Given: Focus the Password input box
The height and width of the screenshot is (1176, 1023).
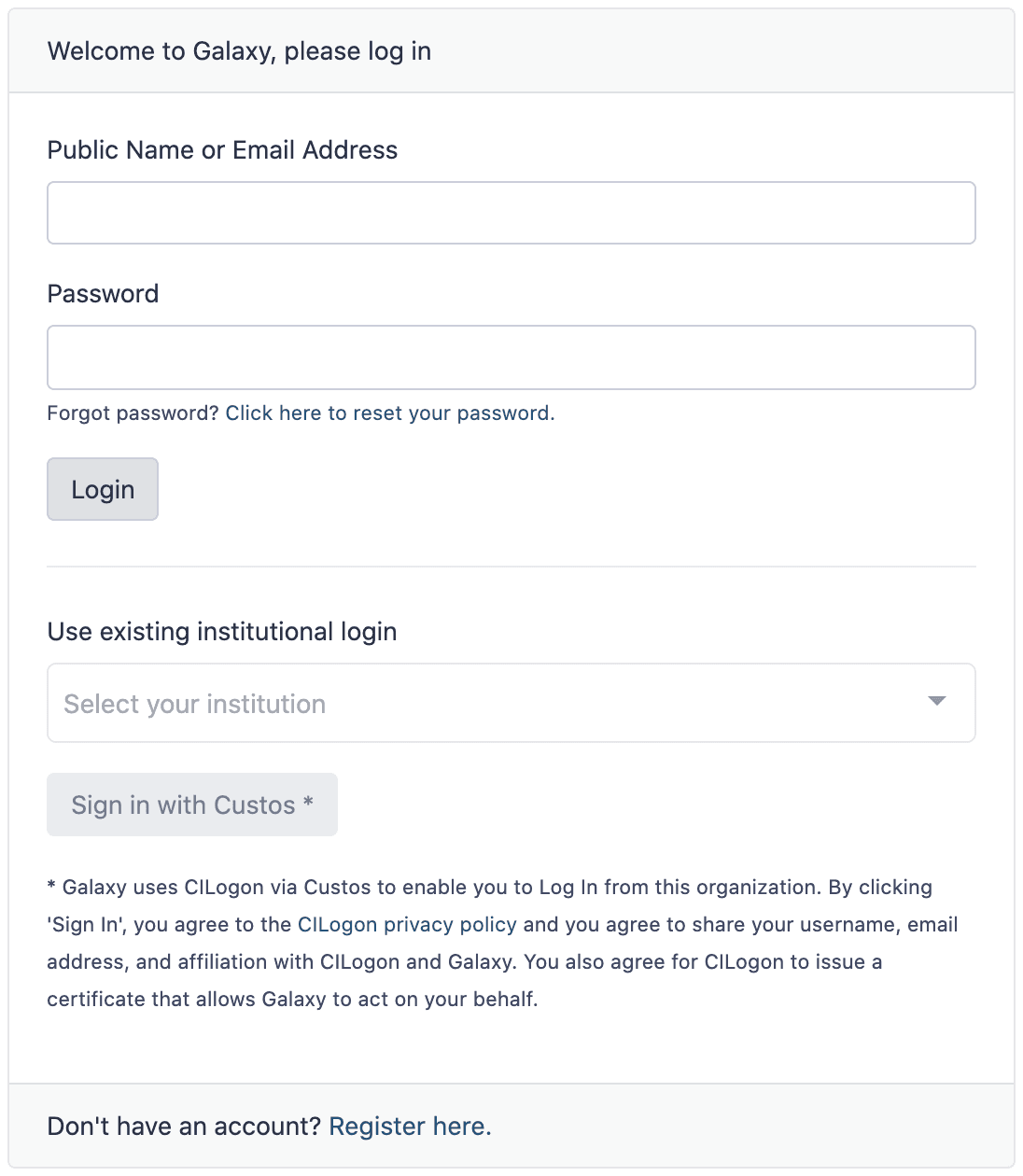Looking at the screenshot, I should point(511,357).
